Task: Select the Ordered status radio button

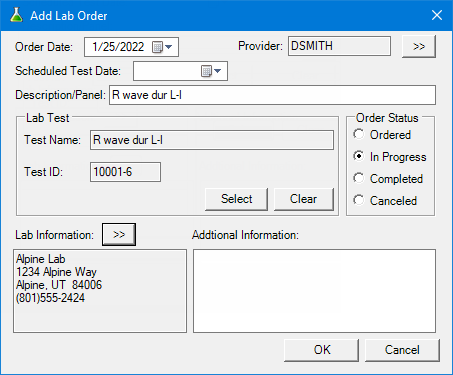Action: [x=359, y=134]
